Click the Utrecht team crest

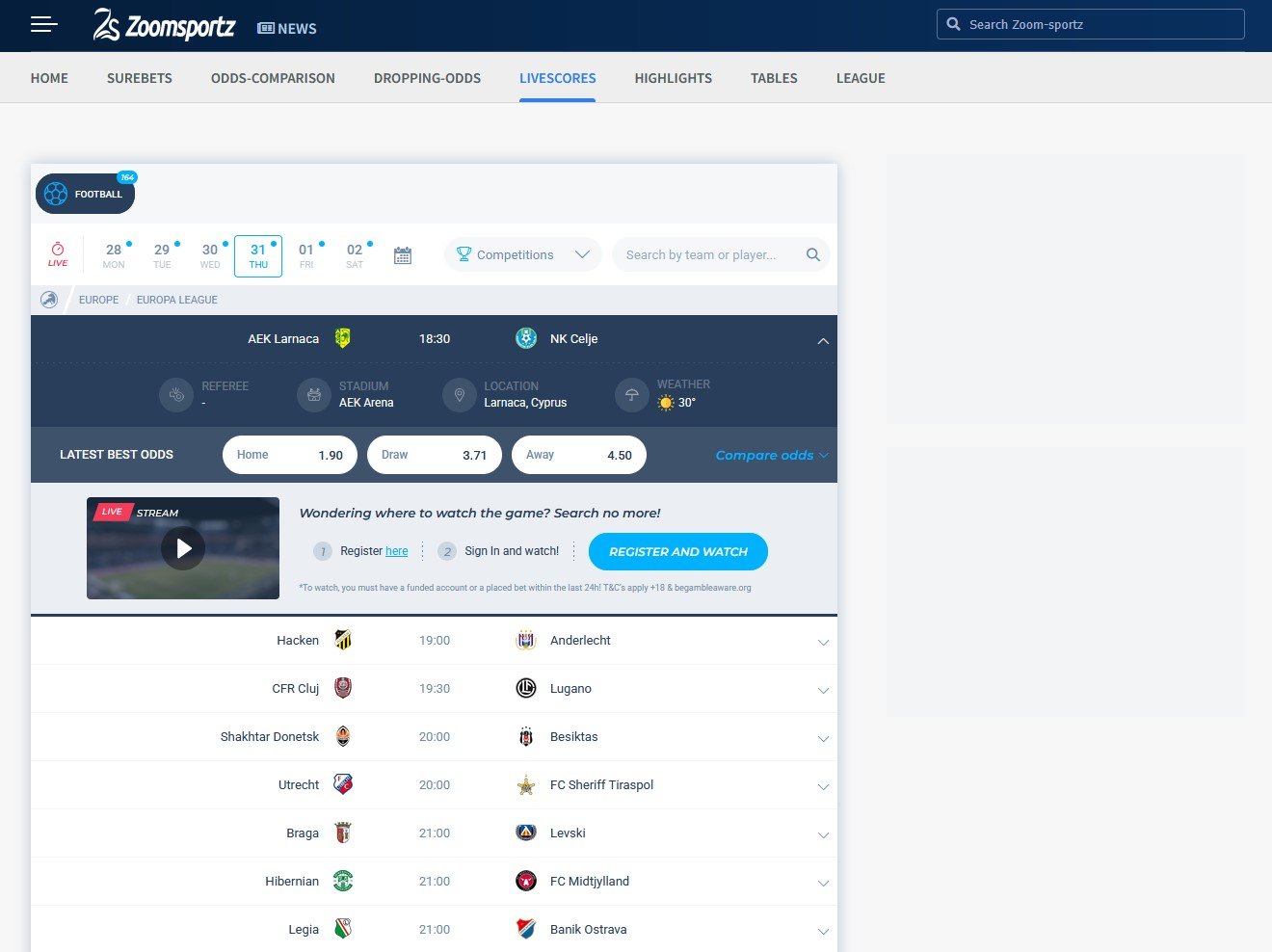(343, 784)
